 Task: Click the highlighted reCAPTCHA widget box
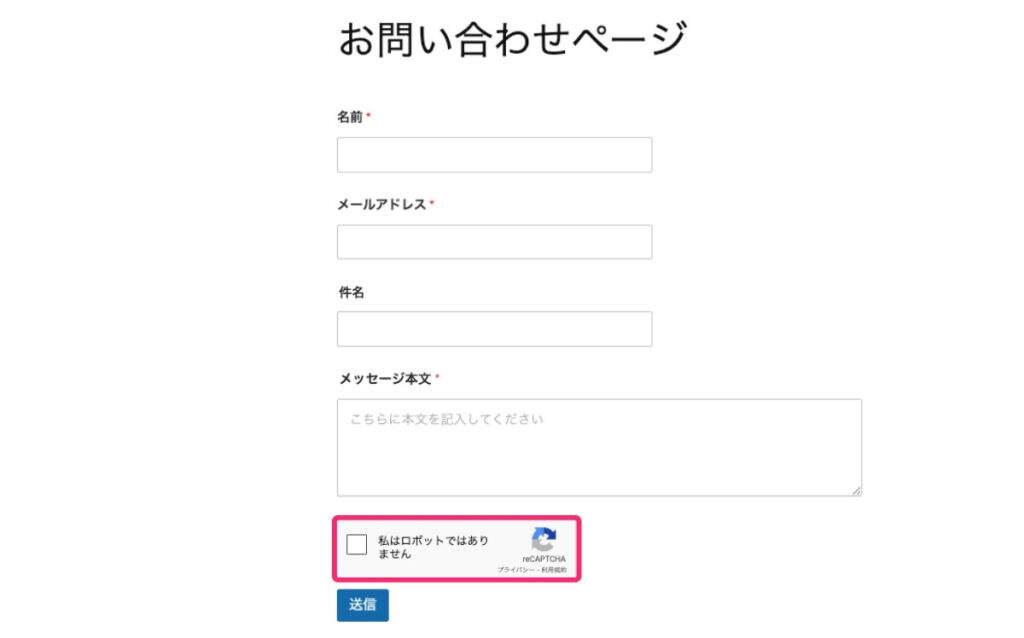[x=456, y=548]
